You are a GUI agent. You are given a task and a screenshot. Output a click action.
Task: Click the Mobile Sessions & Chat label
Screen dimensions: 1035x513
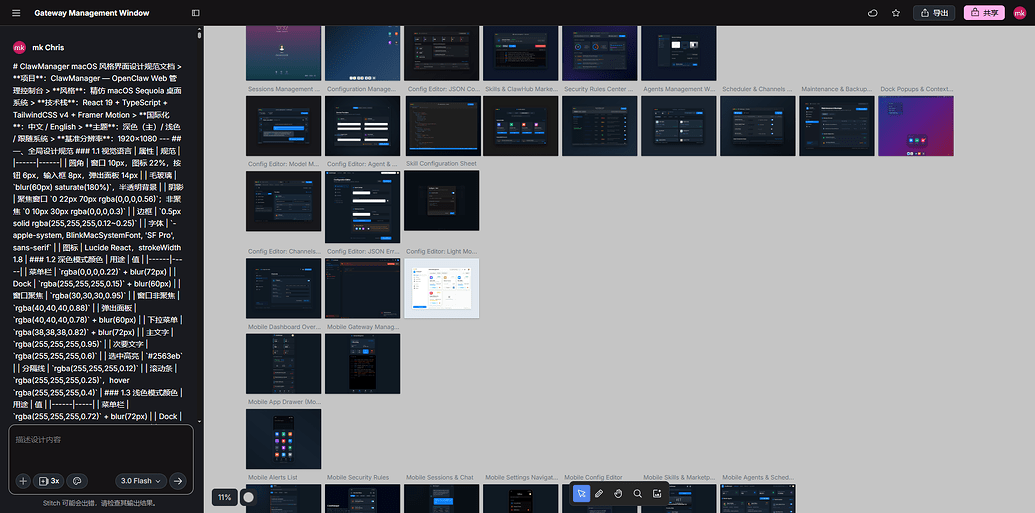point(440,477)
